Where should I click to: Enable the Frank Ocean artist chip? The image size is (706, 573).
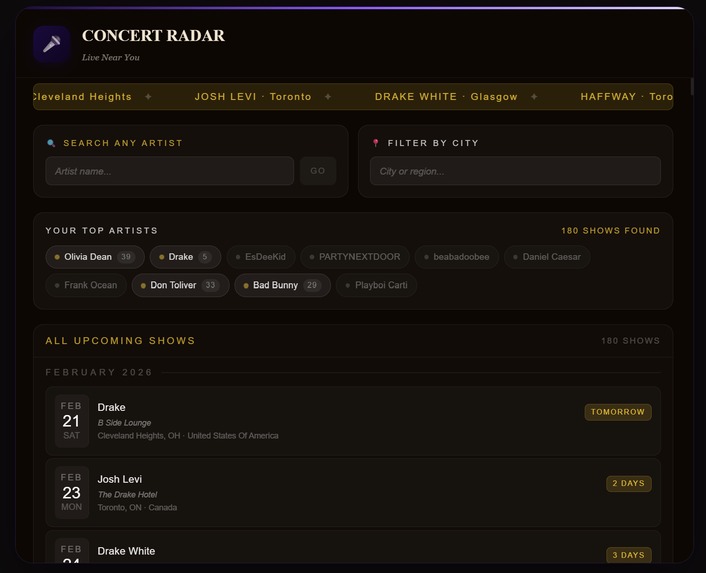(x=86, y=285)
